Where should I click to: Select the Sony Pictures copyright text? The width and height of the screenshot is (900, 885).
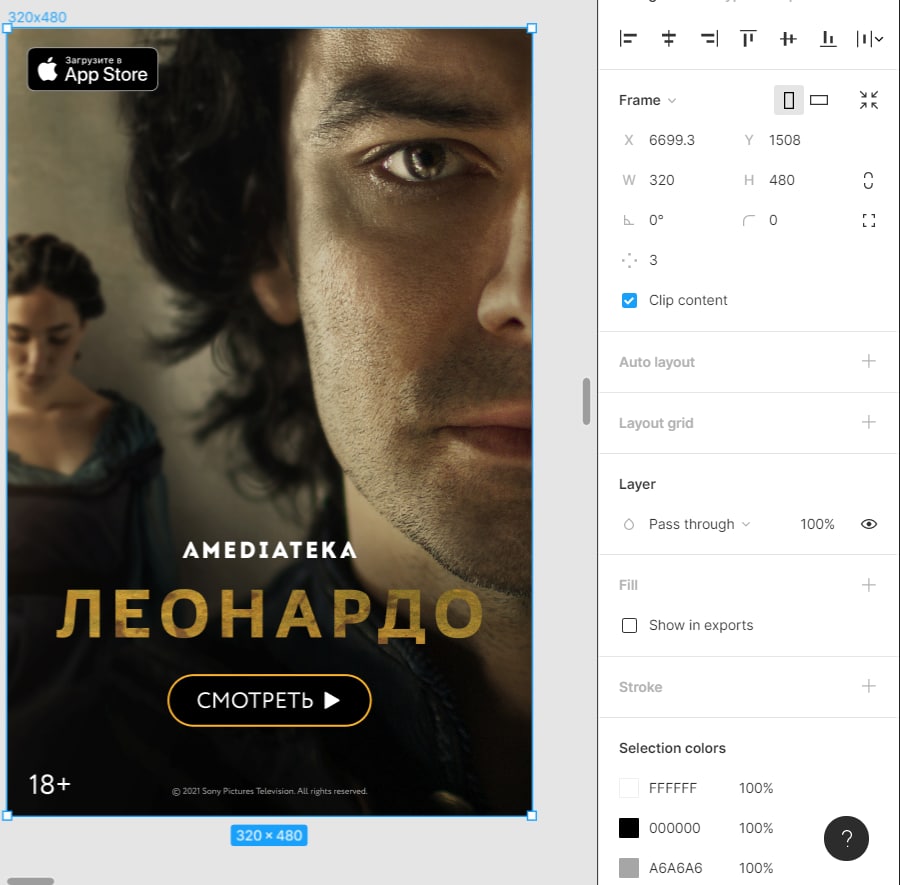[269, 791]
